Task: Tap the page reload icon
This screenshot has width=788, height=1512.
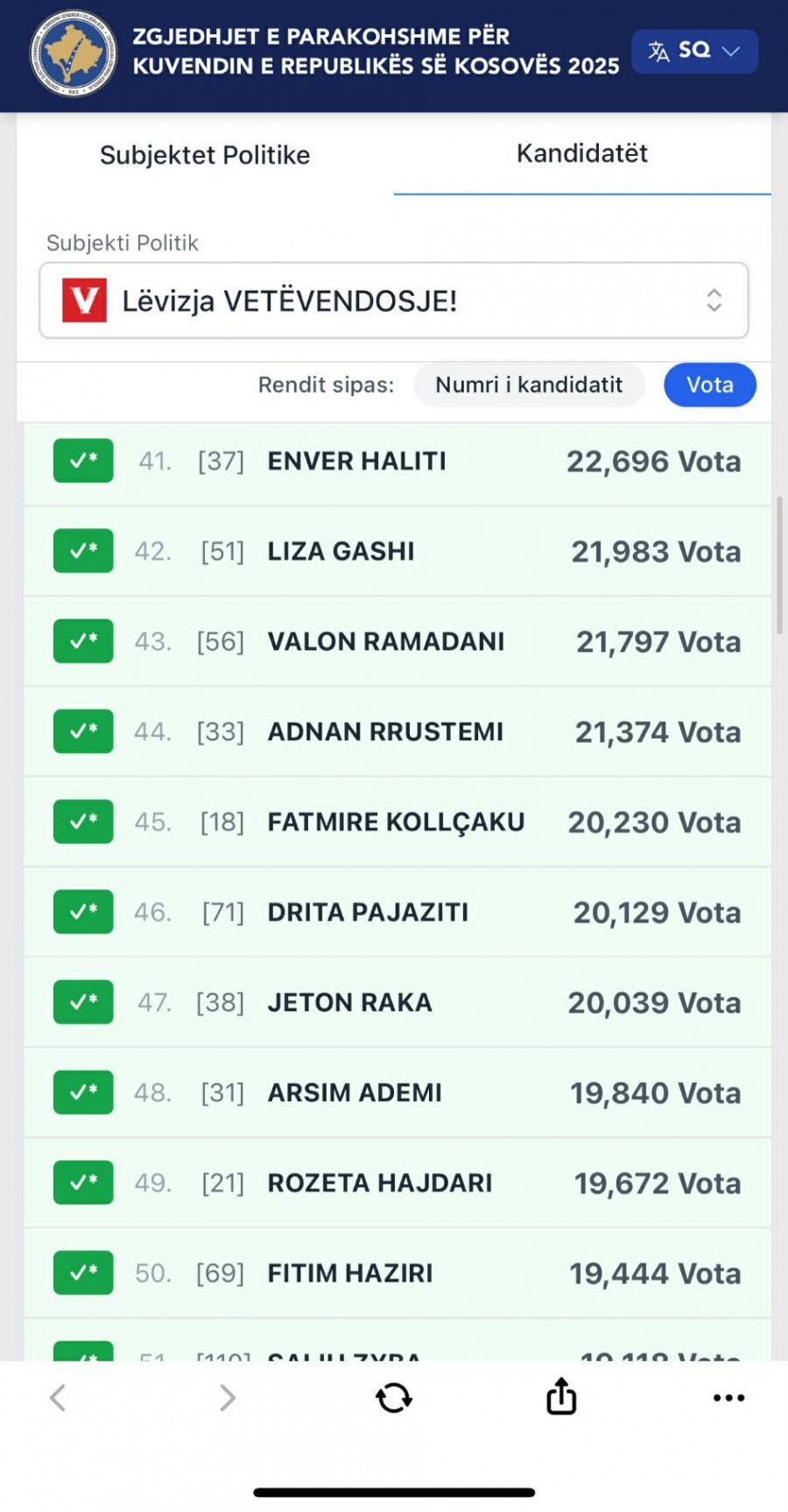Action: click(x=394, y=1398)
